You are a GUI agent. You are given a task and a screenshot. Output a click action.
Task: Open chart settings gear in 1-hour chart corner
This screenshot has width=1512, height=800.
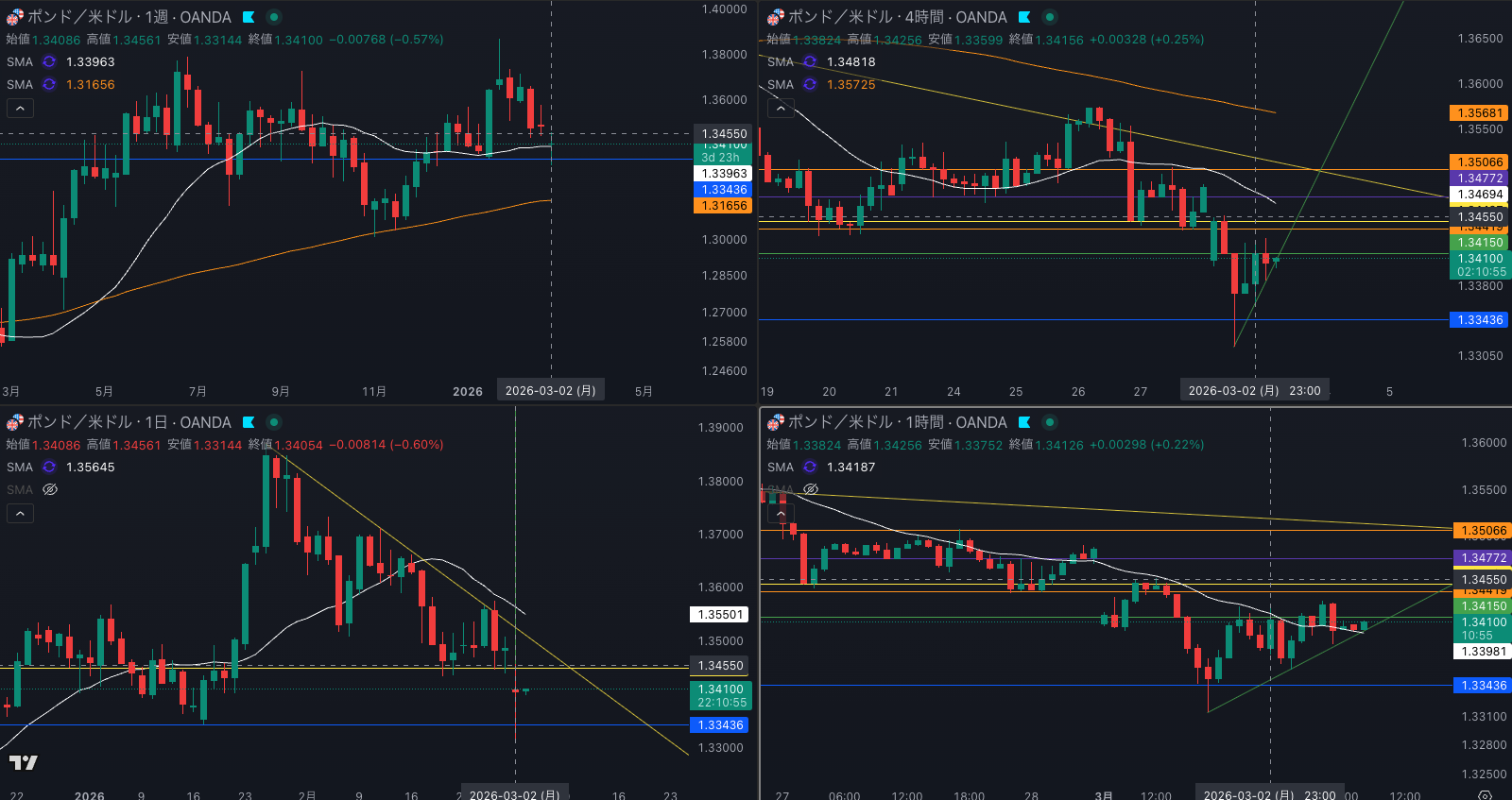pos(1485,794)
